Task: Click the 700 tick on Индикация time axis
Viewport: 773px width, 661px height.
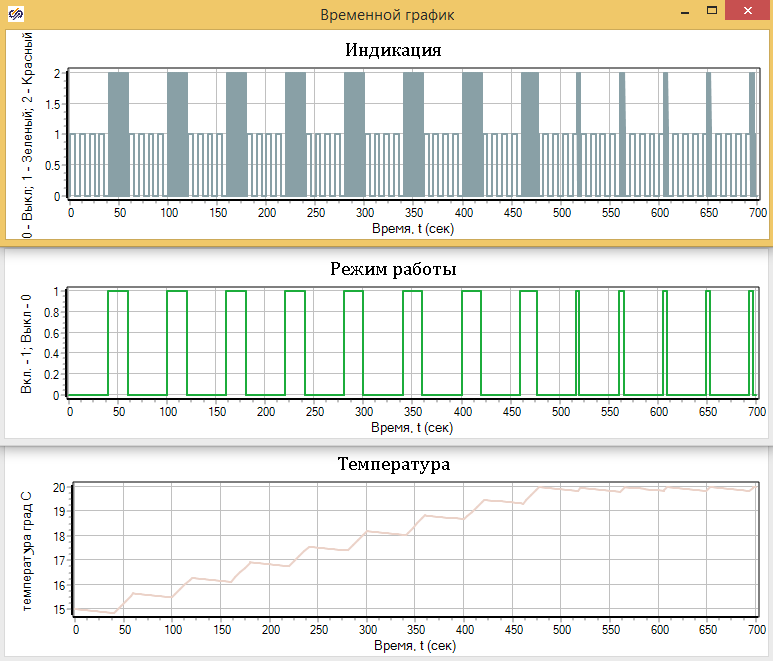Action: click(756, 213)
